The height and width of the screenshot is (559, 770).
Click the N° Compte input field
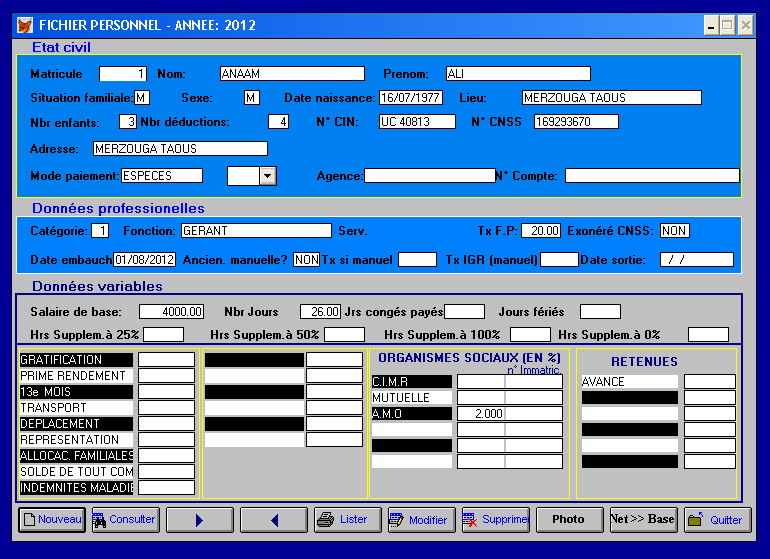coord(652,176)
